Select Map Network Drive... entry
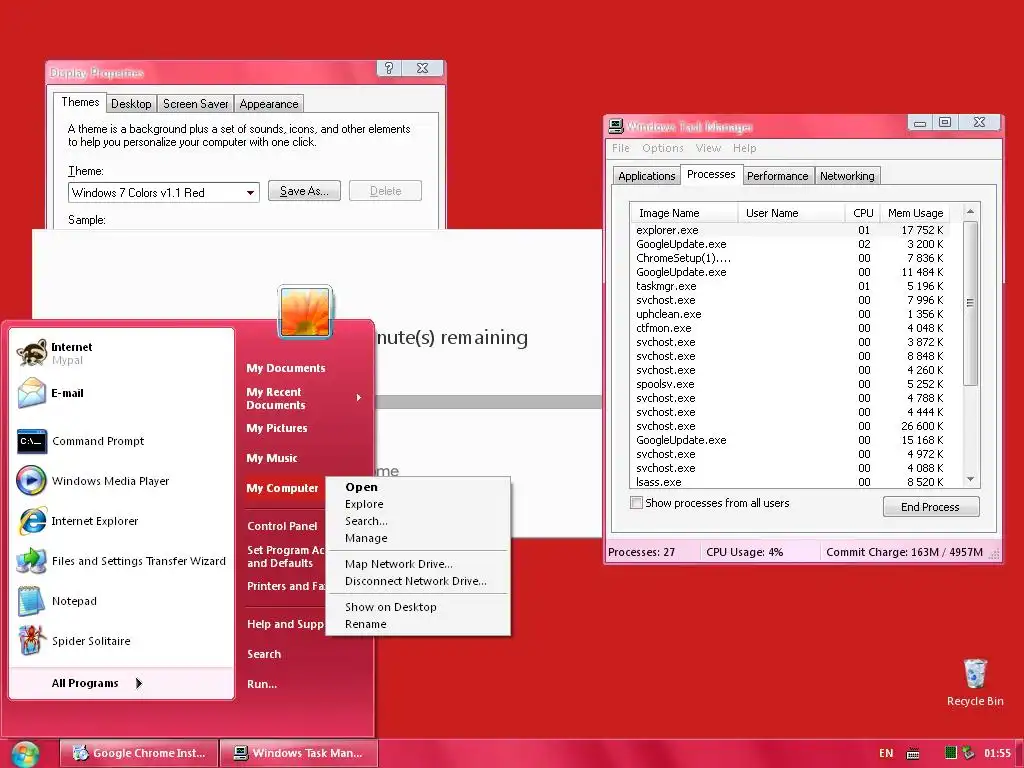This screenshot has height=768, width=1024. point(418,564)
